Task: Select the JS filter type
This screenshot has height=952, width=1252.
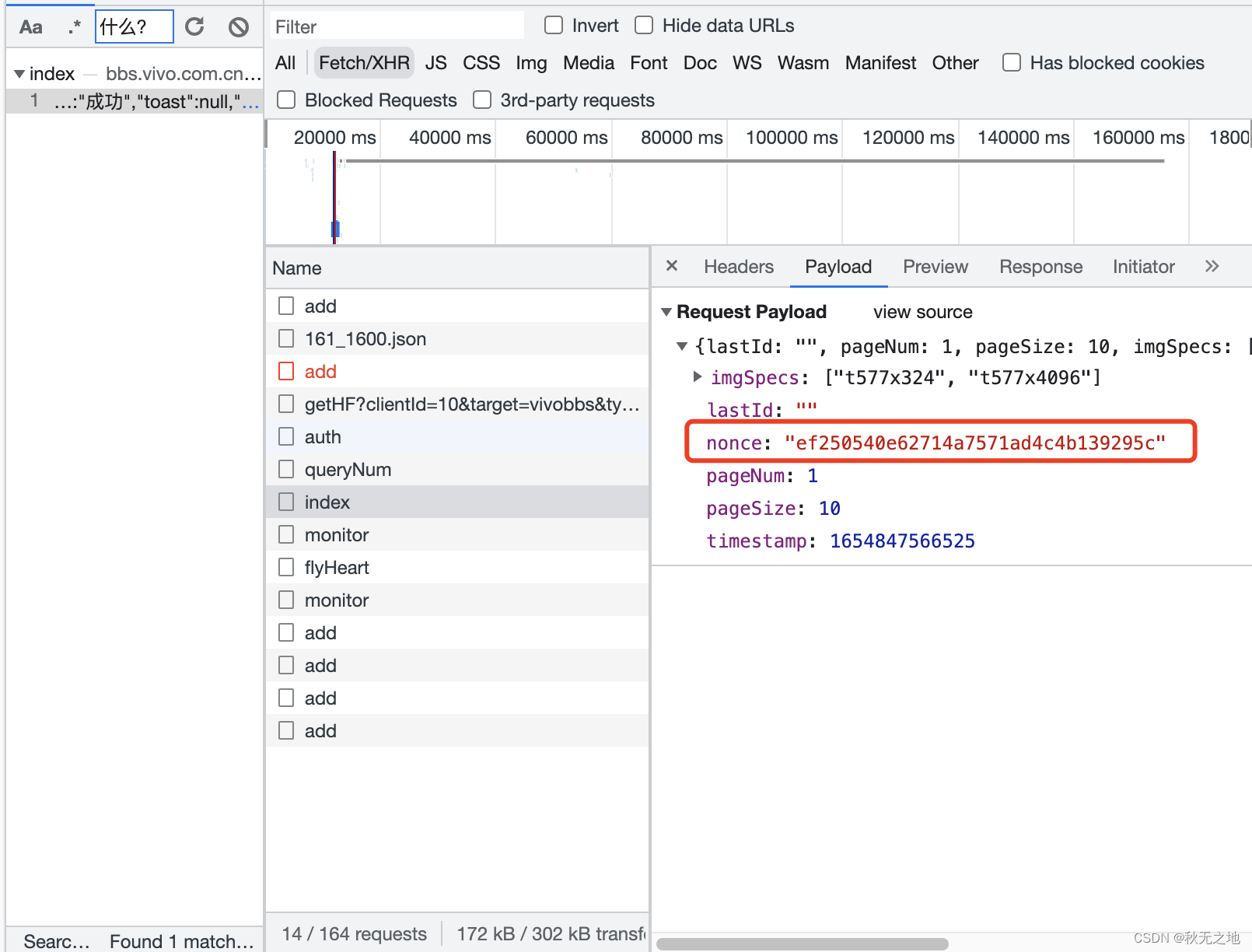Action: coord(436,63)
